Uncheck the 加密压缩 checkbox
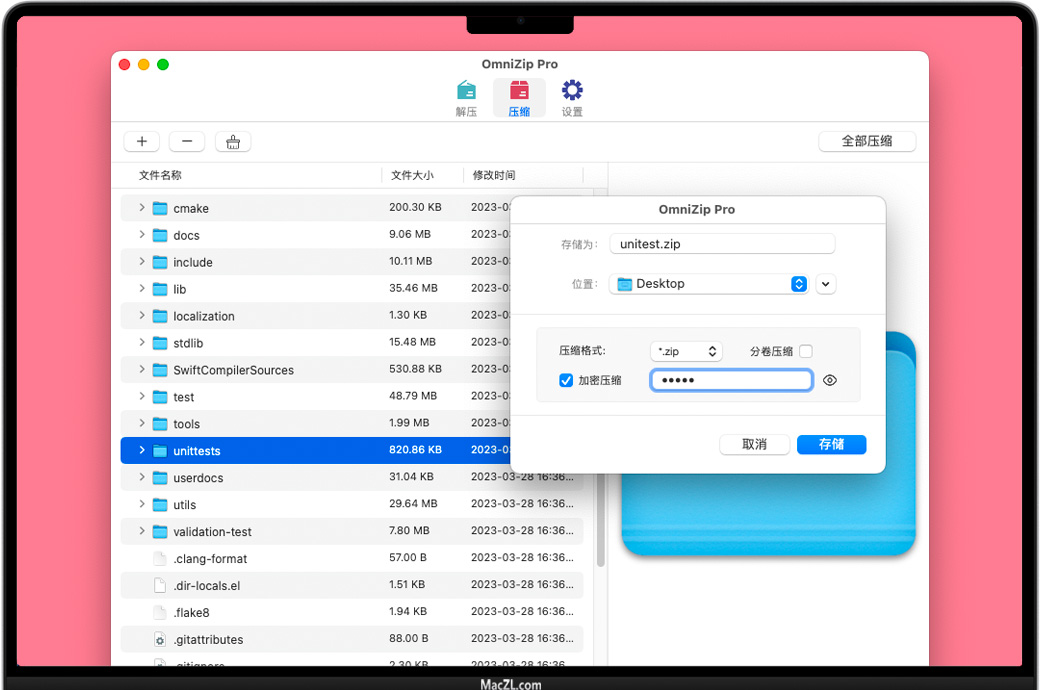This screenshot has height=690, width=1040. [566, 381]
